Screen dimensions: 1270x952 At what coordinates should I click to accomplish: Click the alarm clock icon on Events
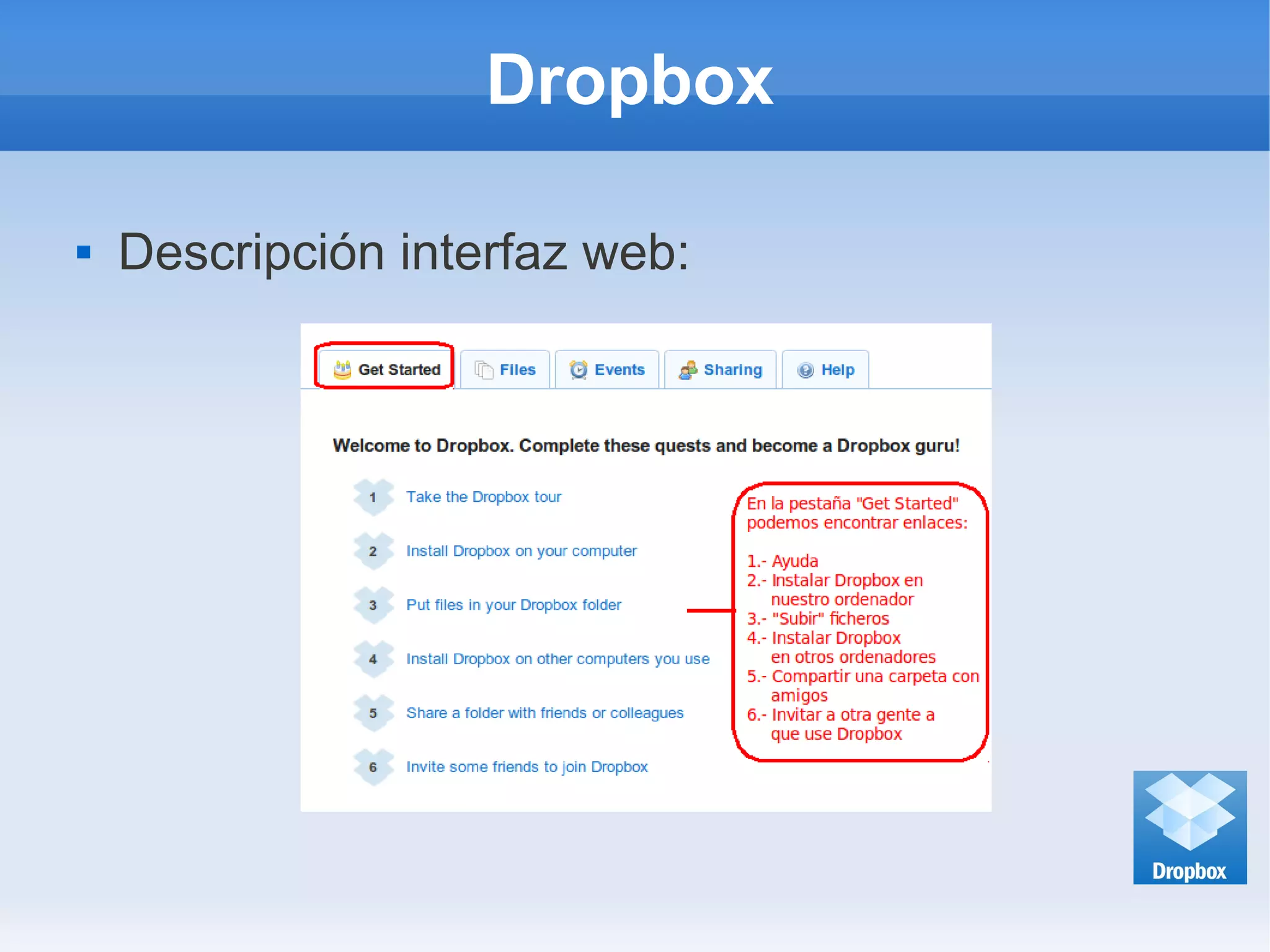pyautogui.click(x=579, y=370)
